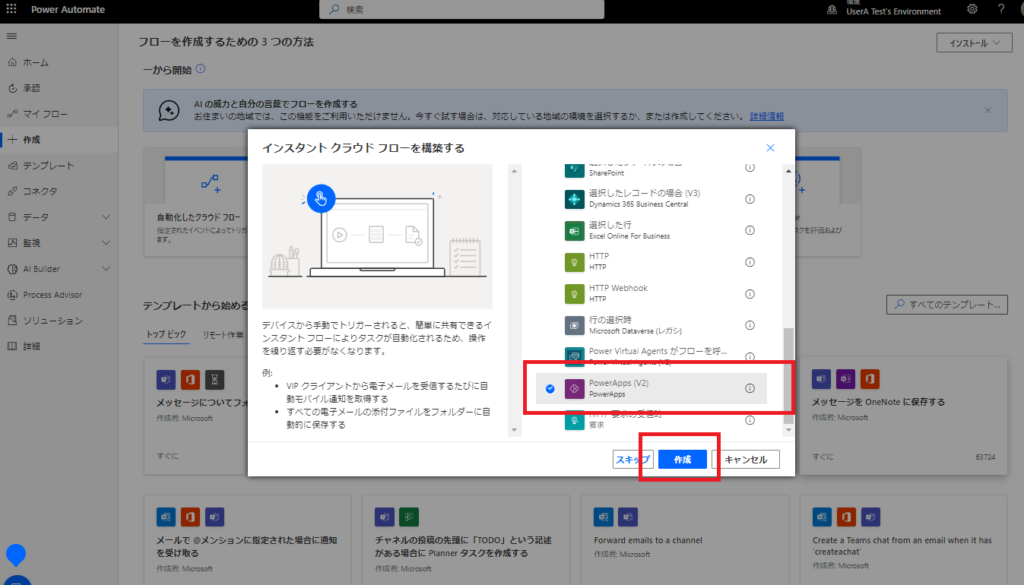Expand the AI Builder section in sidebar
The height and width of the screenshot is (585, 1024).
106,269
